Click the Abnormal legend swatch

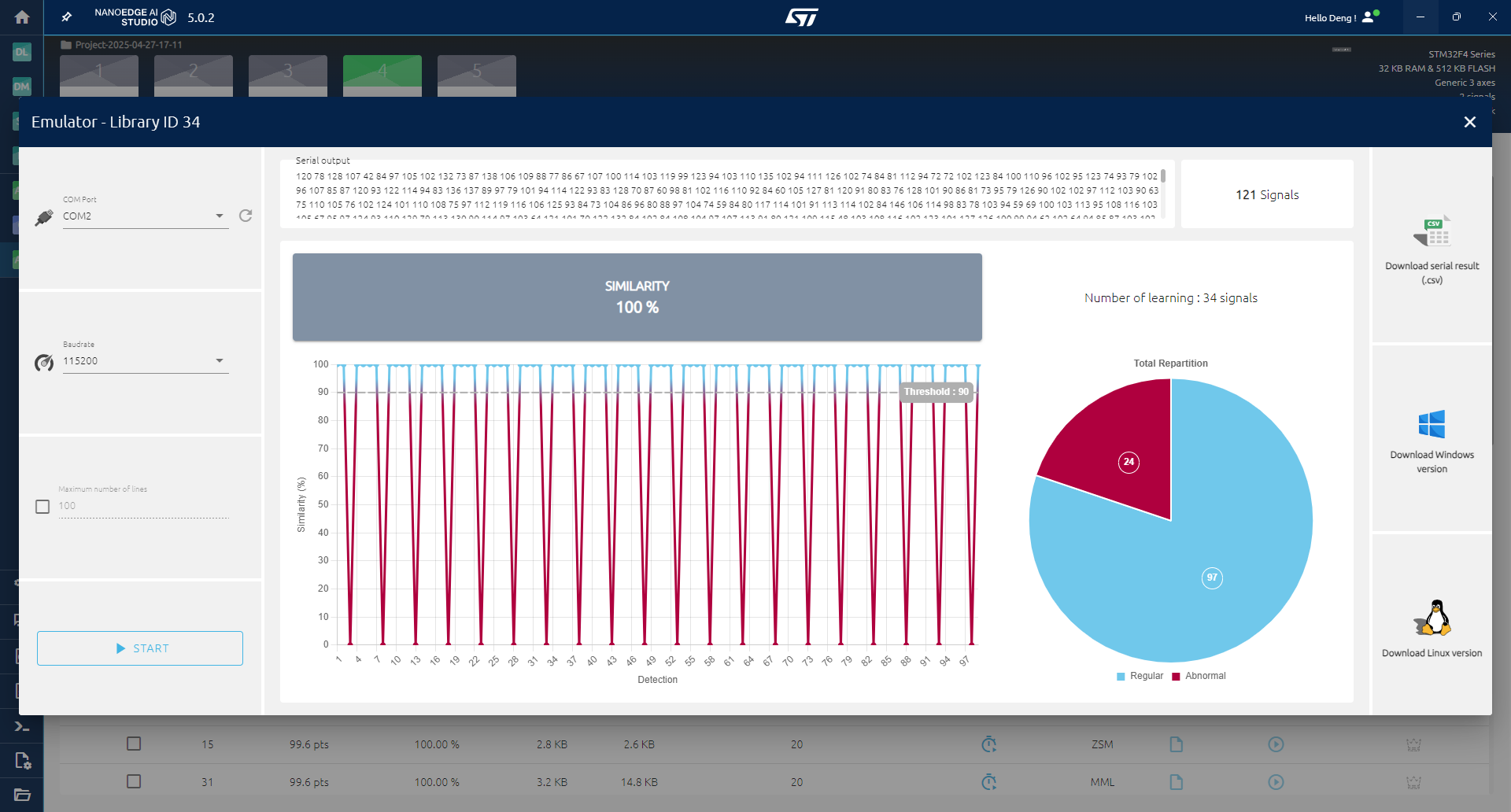1176,677
